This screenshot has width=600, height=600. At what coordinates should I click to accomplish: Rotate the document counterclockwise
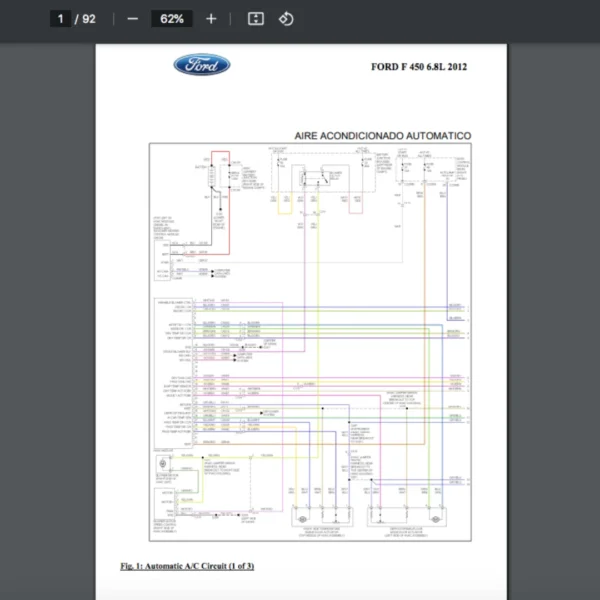286,19
